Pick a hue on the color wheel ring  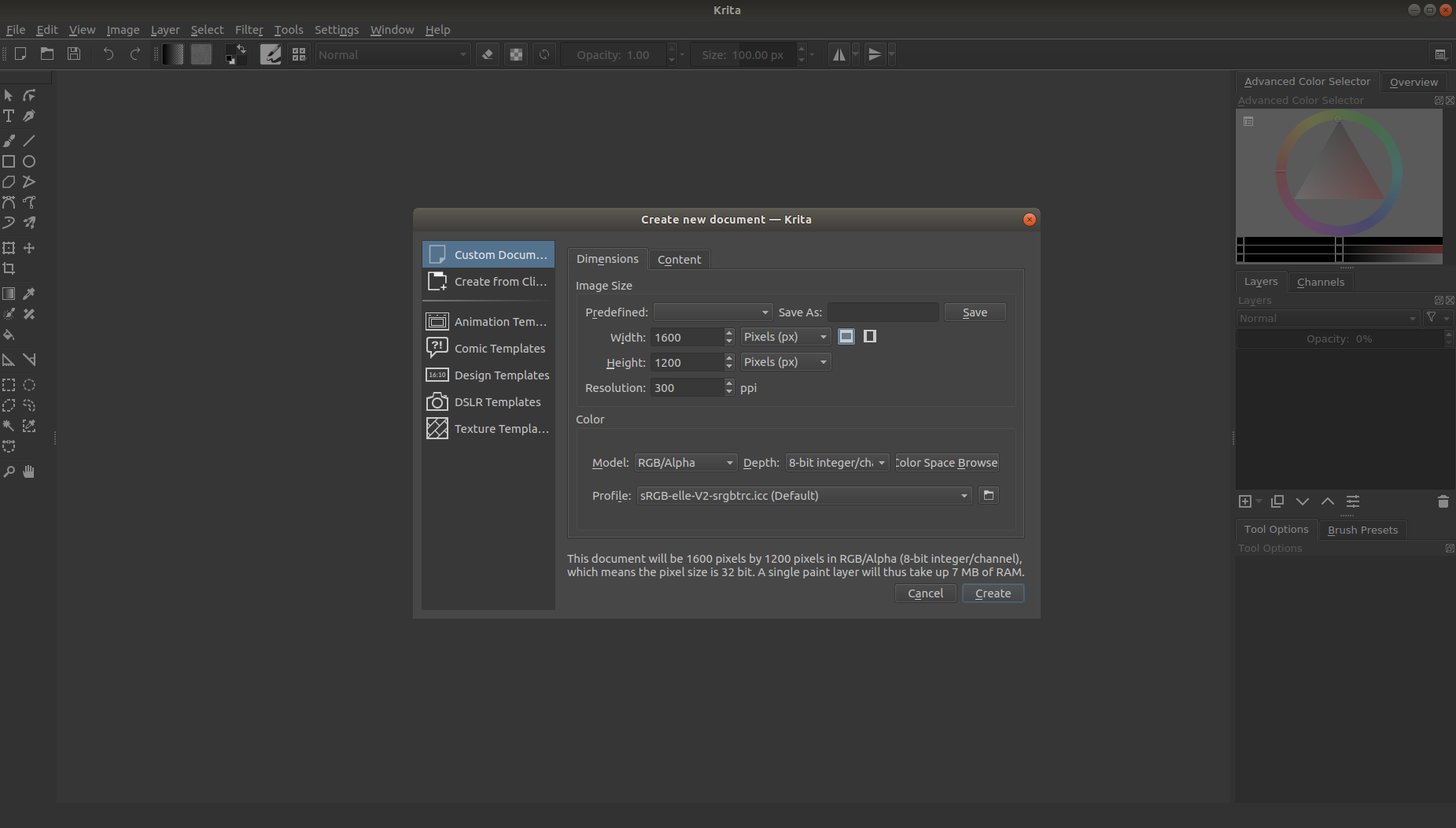(1282, 172)
